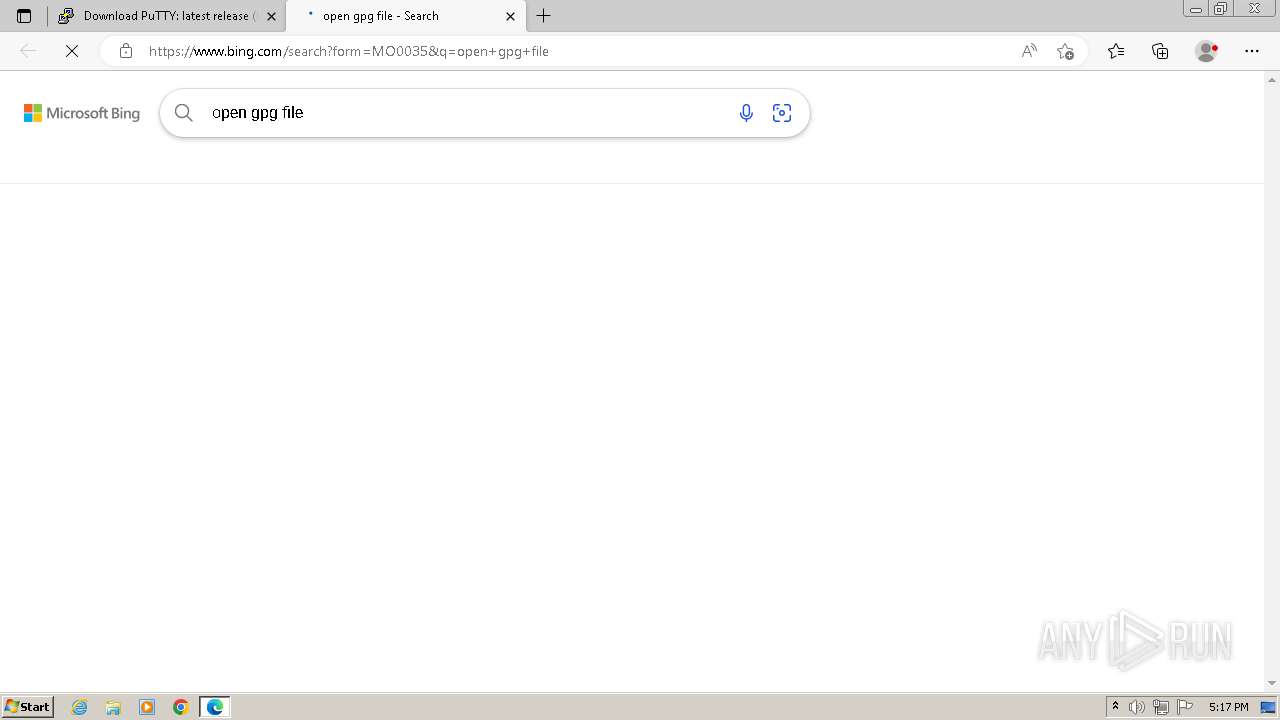Click the scrollbar up arrow
This screenshot has height=720, width=1280.
pos(1272,78)
